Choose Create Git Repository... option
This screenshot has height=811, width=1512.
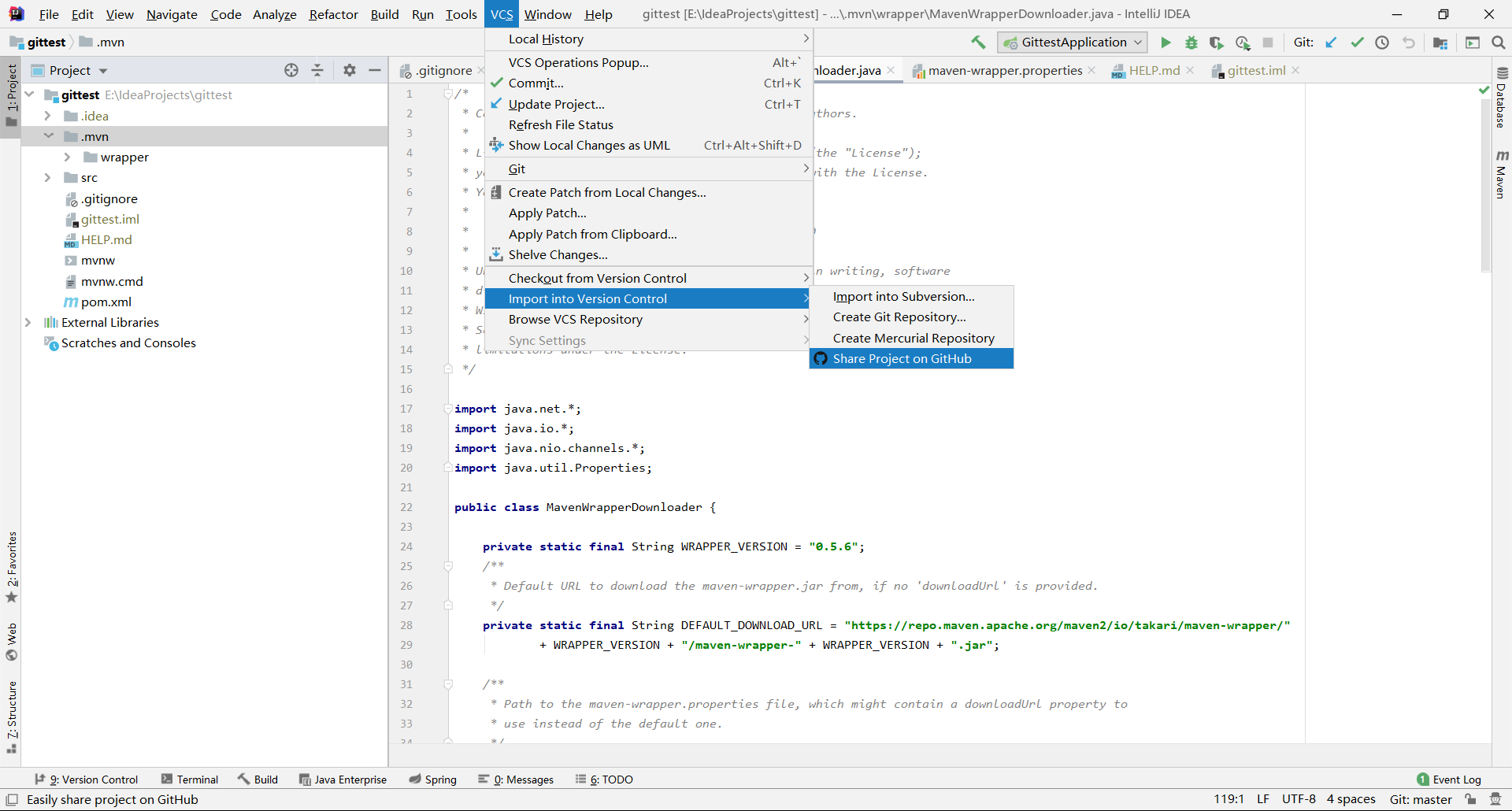[912, 317]
